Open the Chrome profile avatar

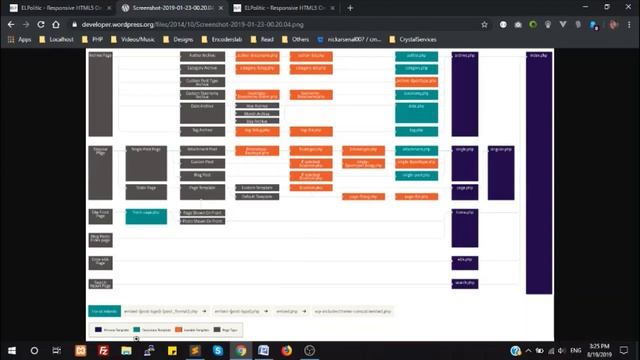point(613,24)
